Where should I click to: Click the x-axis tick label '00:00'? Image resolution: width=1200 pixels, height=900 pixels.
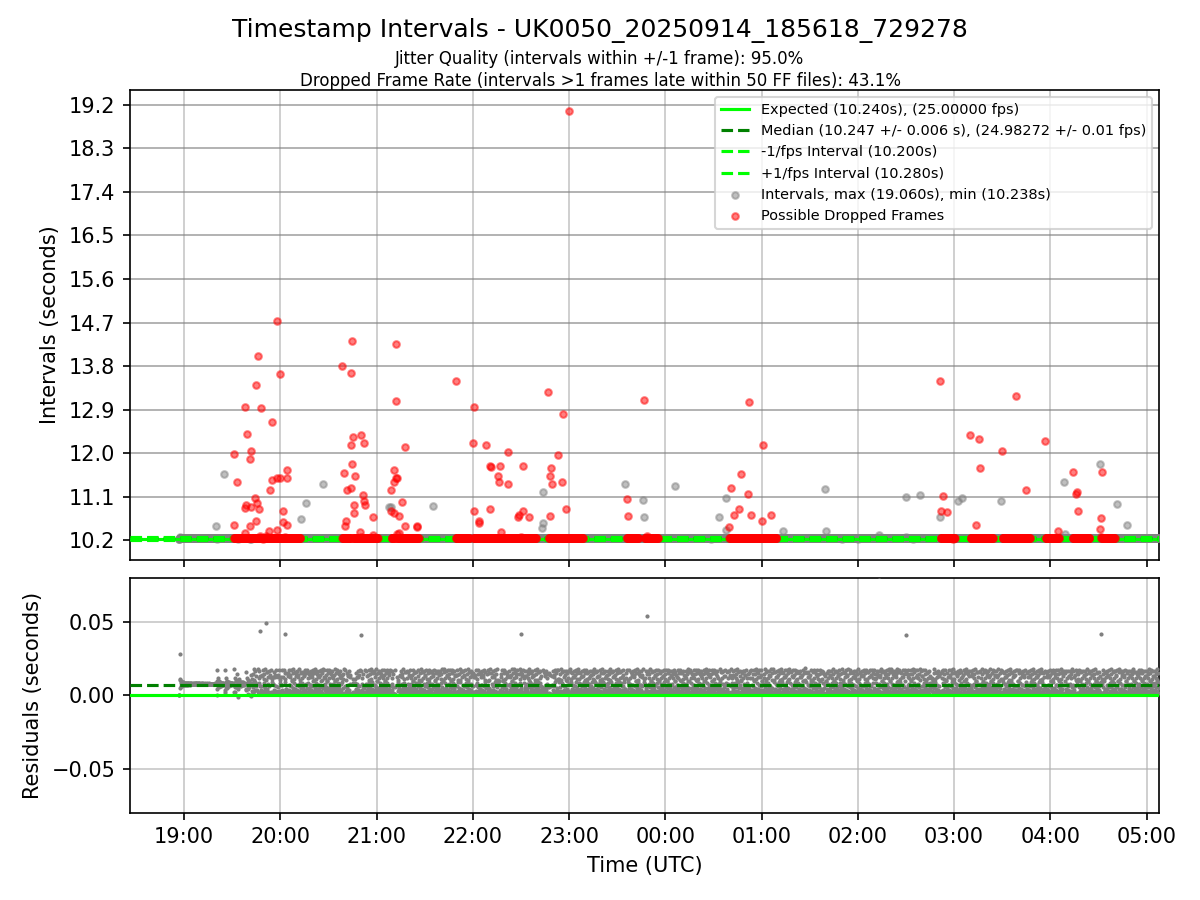tap(665, 834)
